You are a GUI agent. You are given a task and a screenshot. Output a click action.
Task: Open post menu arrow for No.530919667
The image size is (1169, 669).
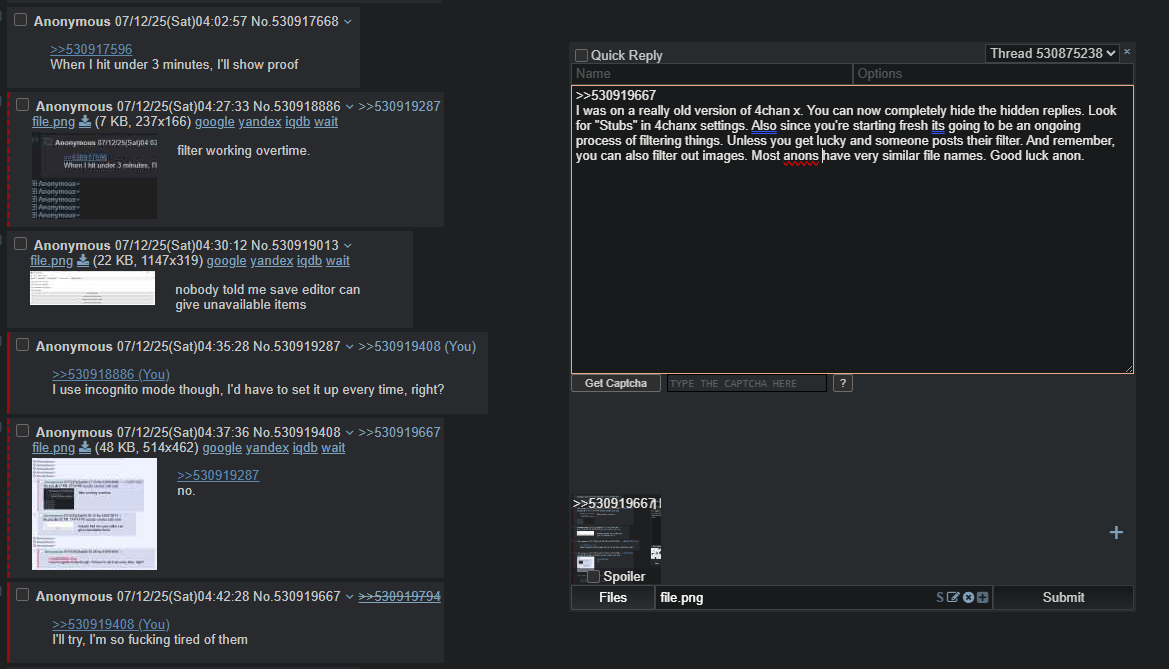(x=349, y=597)
